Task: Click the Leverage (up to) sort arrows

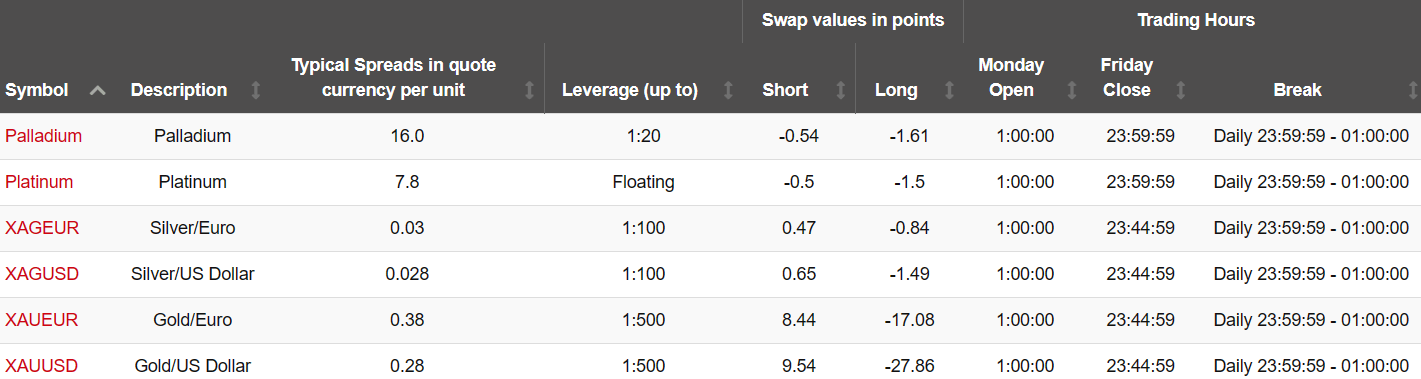Action: click(x=727, y=90)
